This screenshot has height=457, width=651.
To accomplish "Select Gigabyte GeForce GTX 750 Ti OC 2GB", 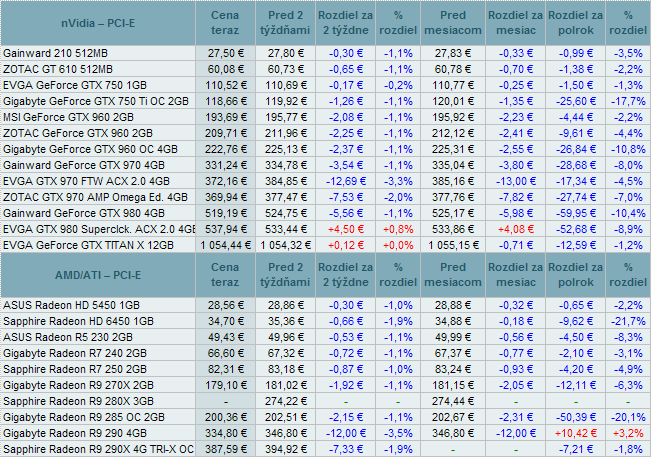I will 96,101.
